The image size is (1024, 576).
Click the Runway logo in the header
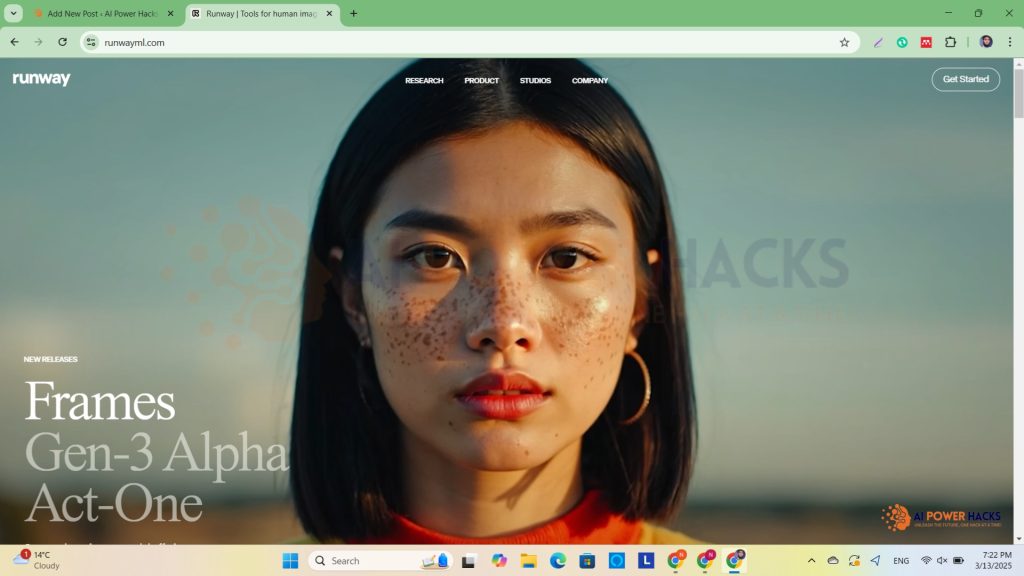(x=41, y=79)
